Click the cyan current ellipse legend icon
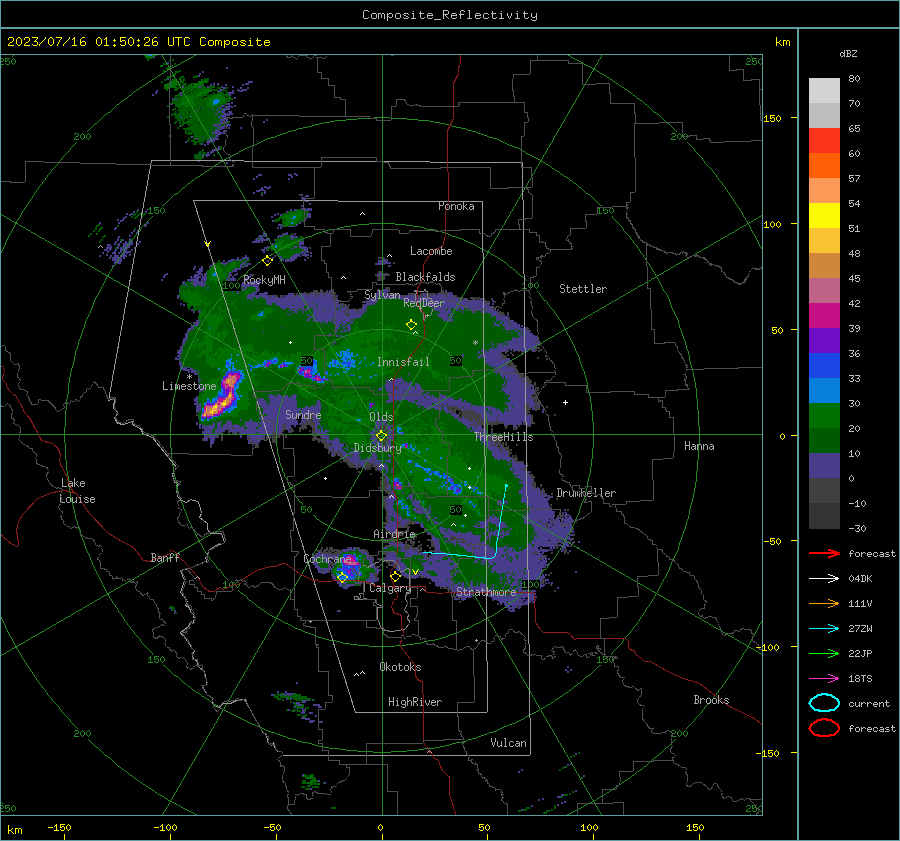The width and height of the screenshot is (900, 841). [x=824, y=703]
